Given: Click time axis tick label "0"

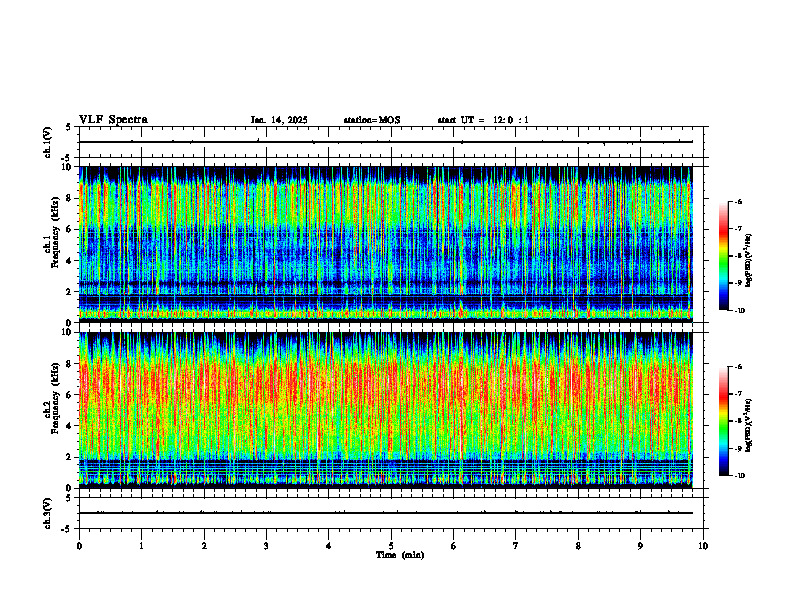Looking at the screenshot, I should click(79, 546).
